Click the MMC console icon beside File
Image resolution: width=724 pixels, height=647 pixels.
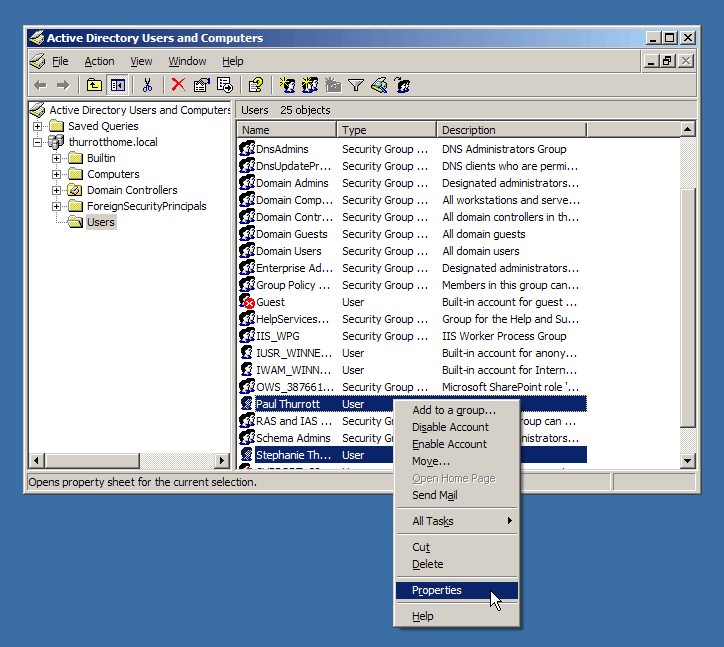pos(38,61)
